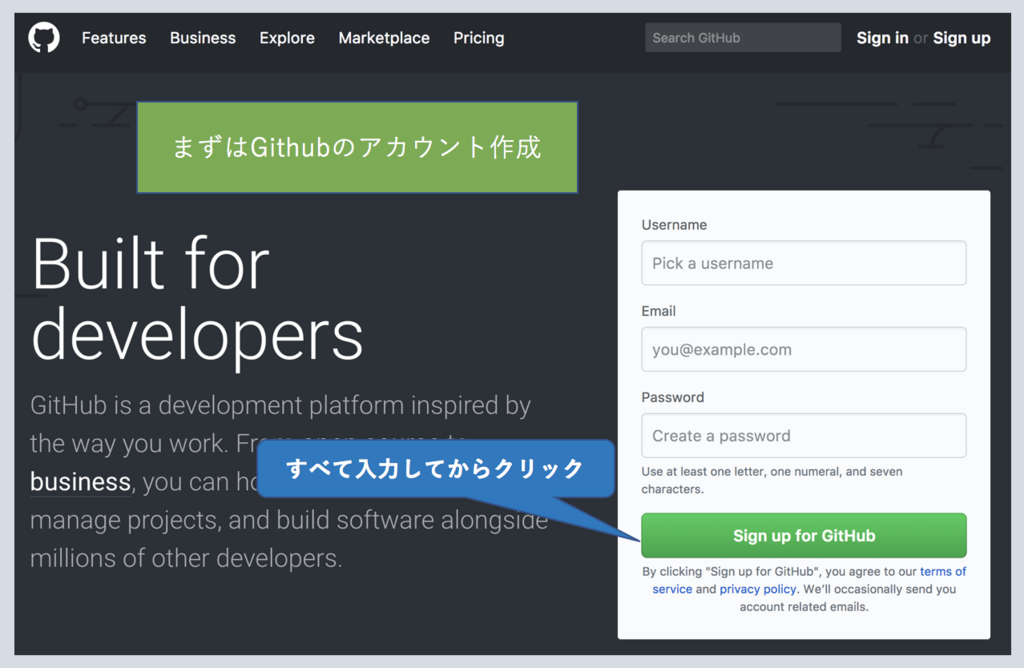
Task: Select the Create a password field
Action: [x=803, y=436]
